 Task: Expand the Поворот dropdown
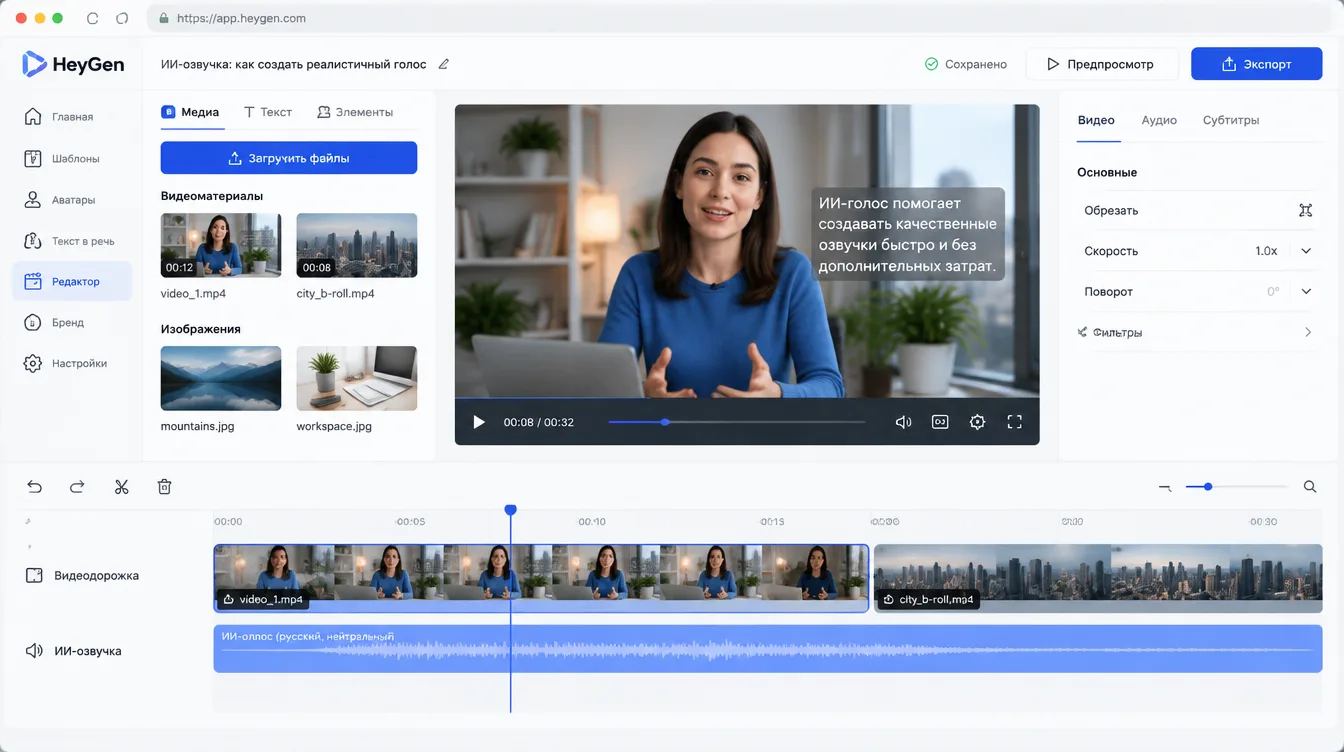tap(1306, 292)
